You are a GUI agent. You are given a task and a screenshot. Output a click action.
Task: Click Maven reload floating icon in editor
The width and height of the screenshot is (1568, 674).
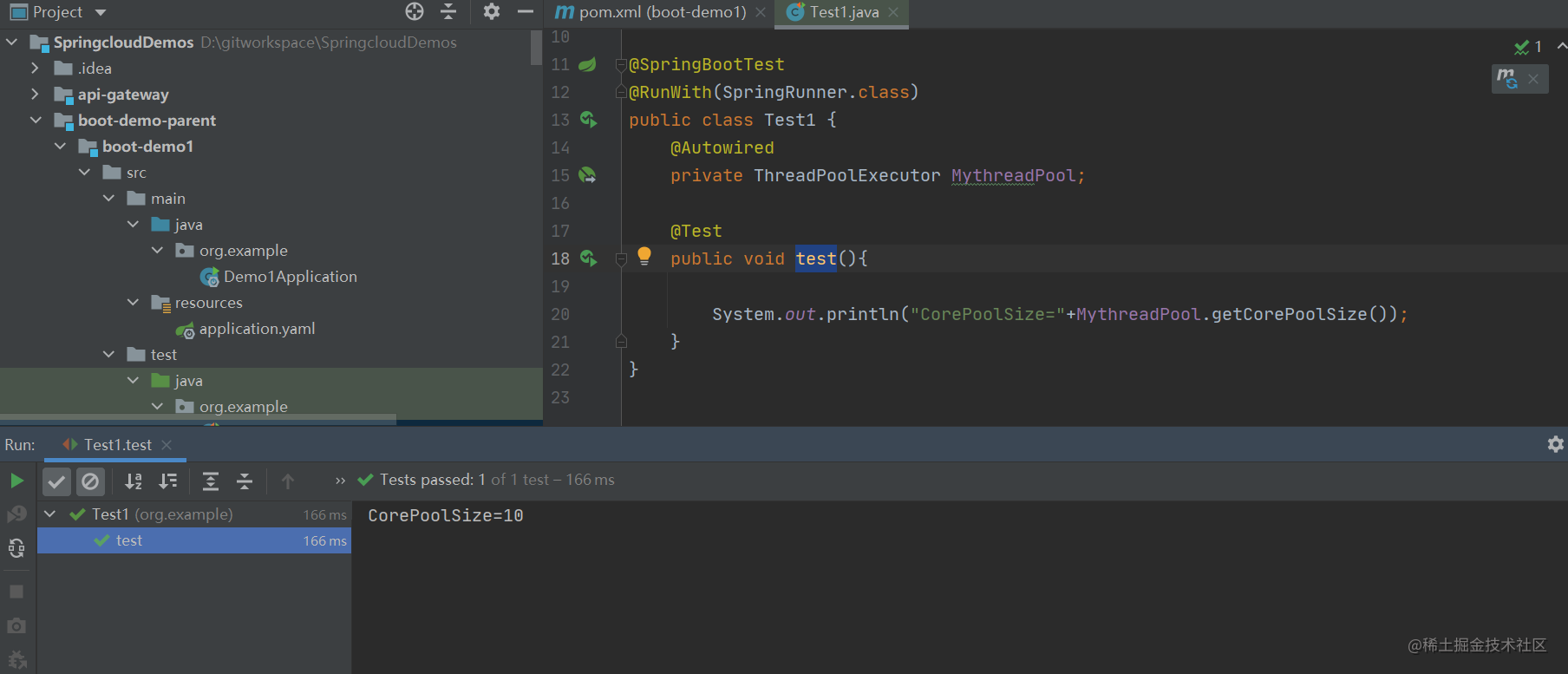pyautogui.click(x=1507, y=79)
